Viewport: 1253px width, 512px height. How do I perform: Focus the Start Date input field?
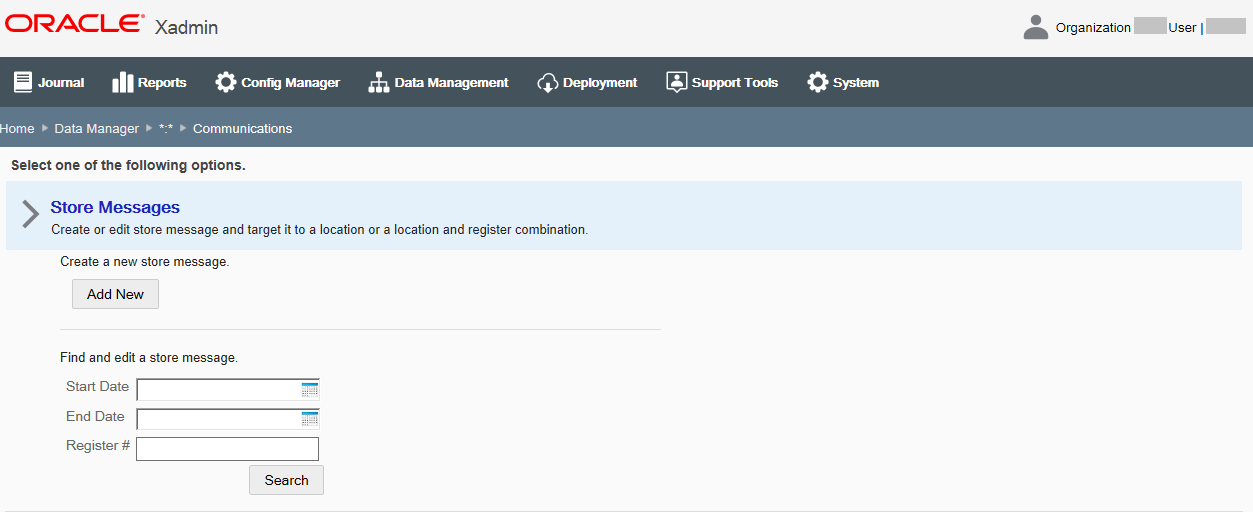click(227, 390)
